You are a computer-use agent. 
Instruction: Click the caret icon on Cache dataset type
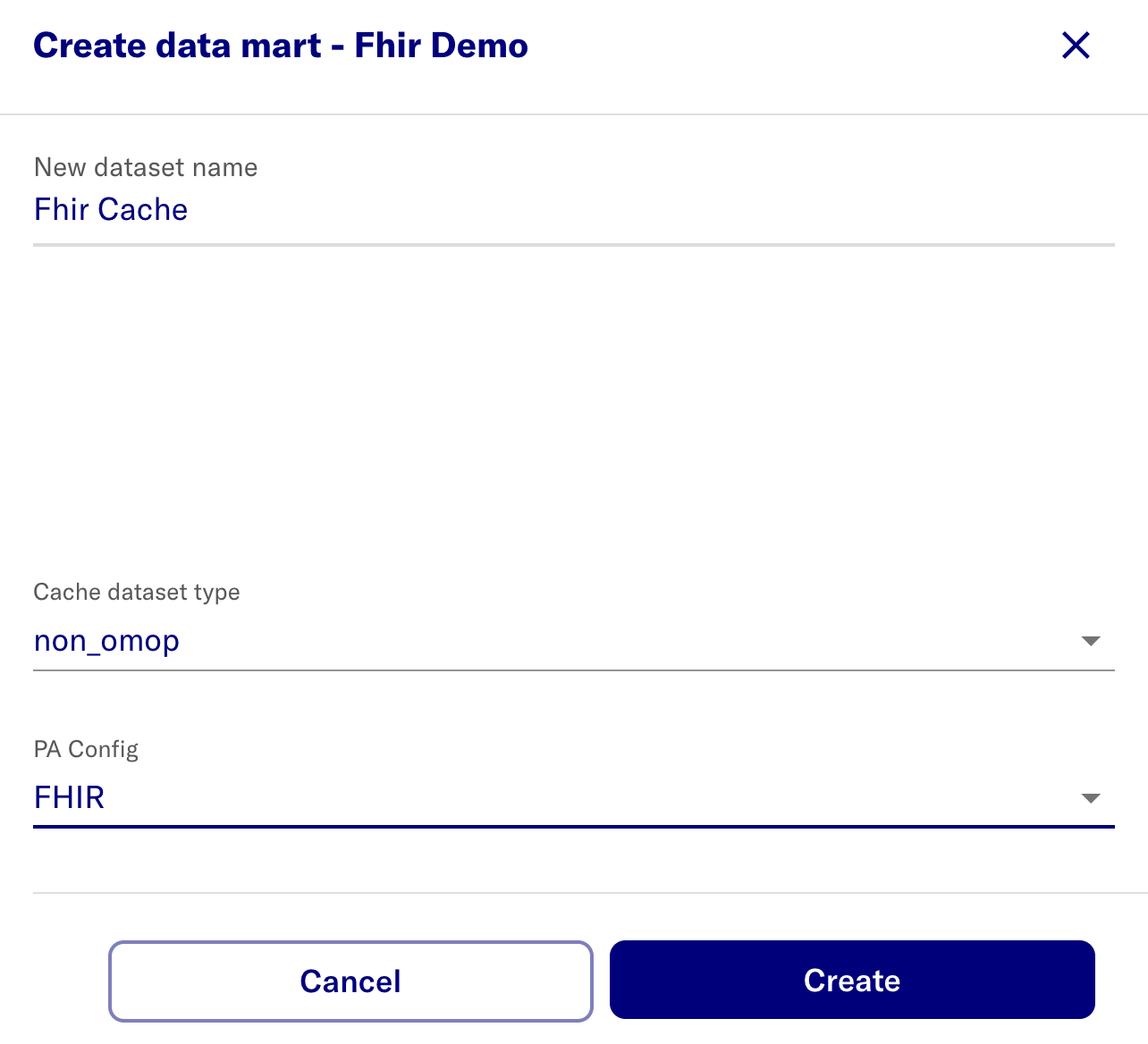[x=1091, y=640]
